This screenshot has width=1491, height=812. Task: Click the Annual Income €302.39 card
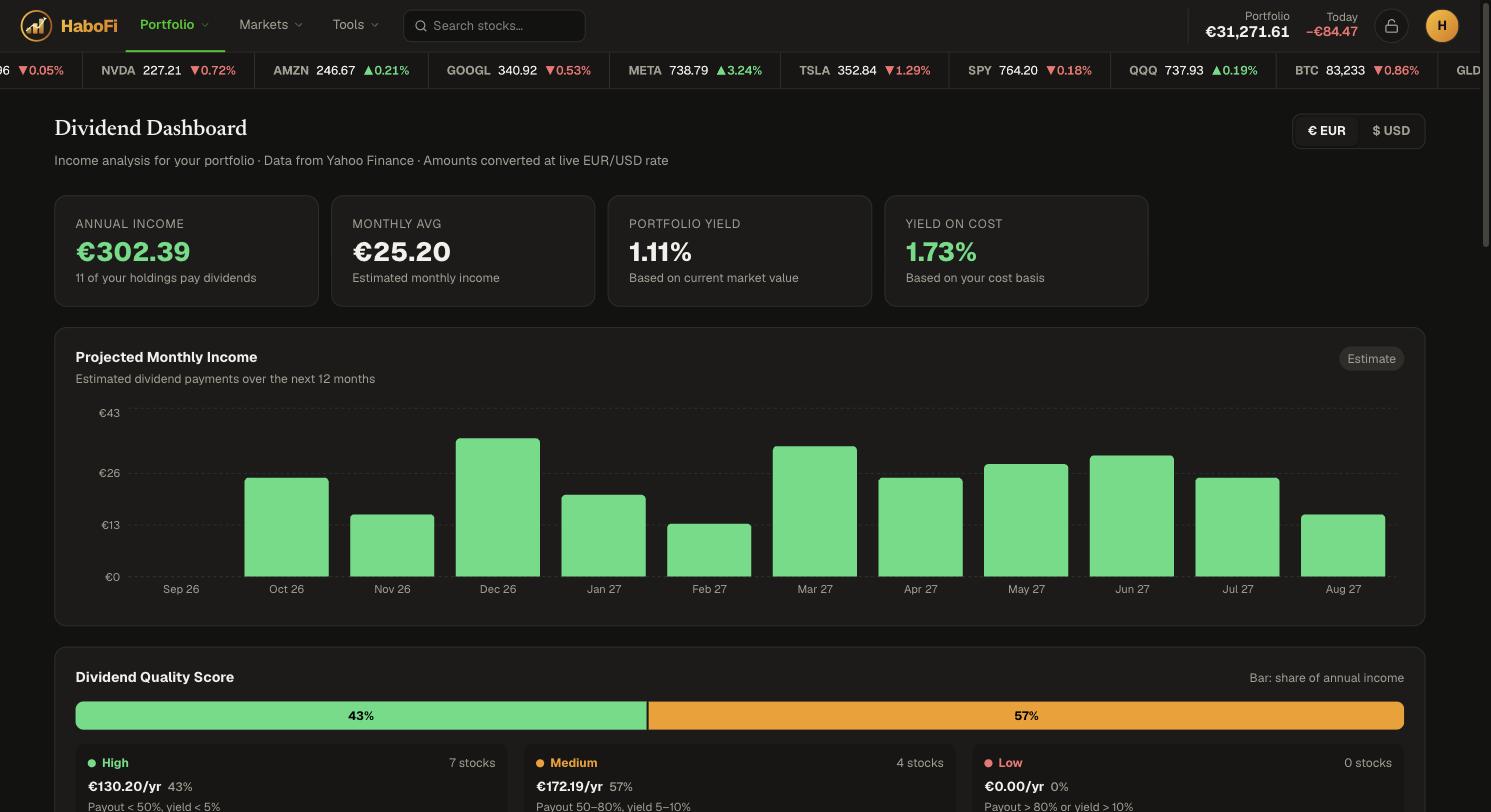coord(186,251)
